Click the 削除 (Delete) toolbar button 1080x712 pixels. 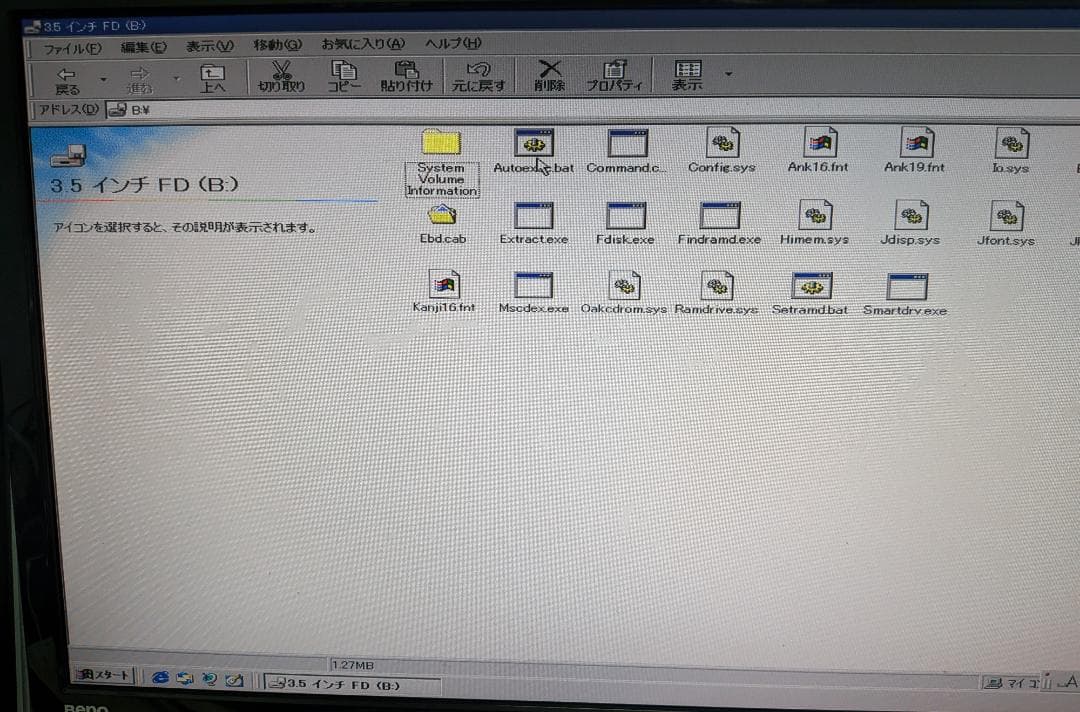(x=549, y=74)
